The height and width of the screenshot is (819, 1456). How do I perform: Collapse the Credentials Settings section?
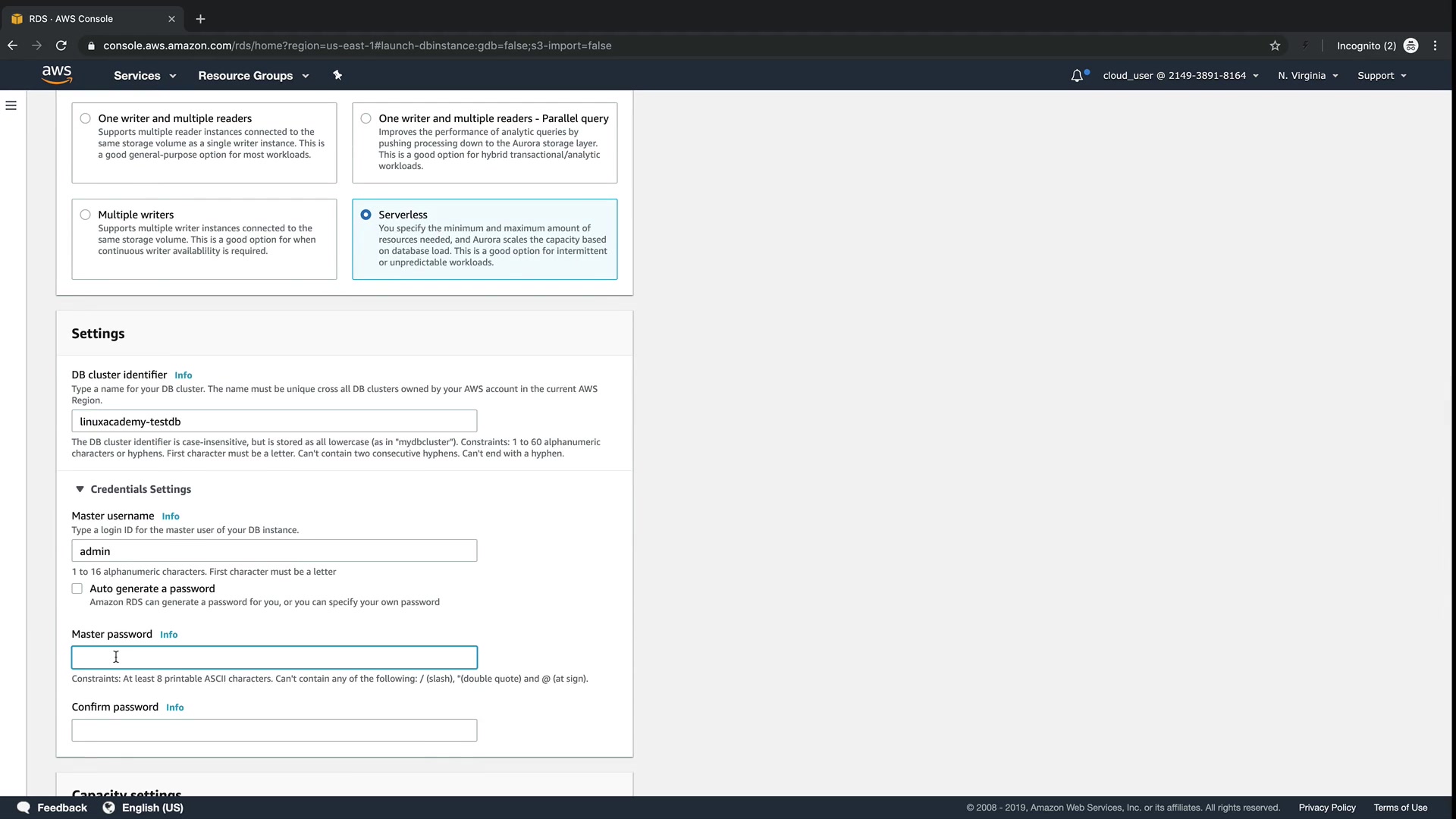pos(80,489)
